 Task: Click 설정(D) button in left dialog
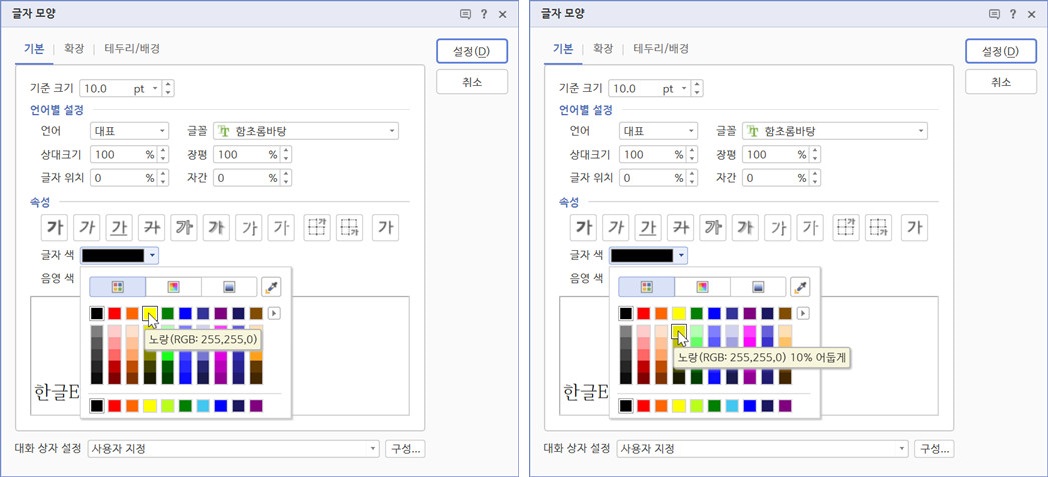(472, 51)
